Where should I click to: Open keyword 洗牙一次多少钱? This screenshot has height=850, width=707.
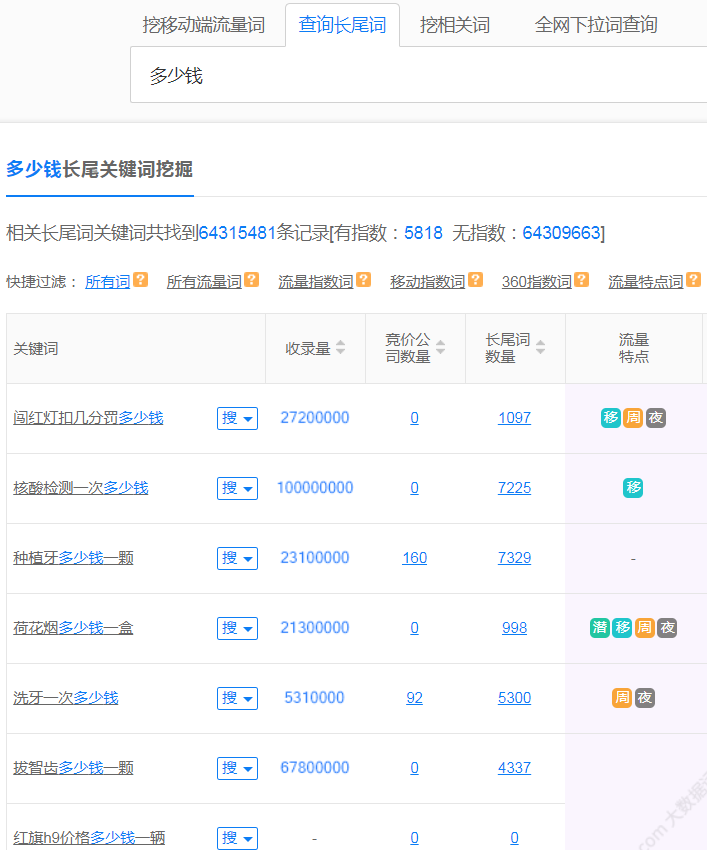click(66, 698)
